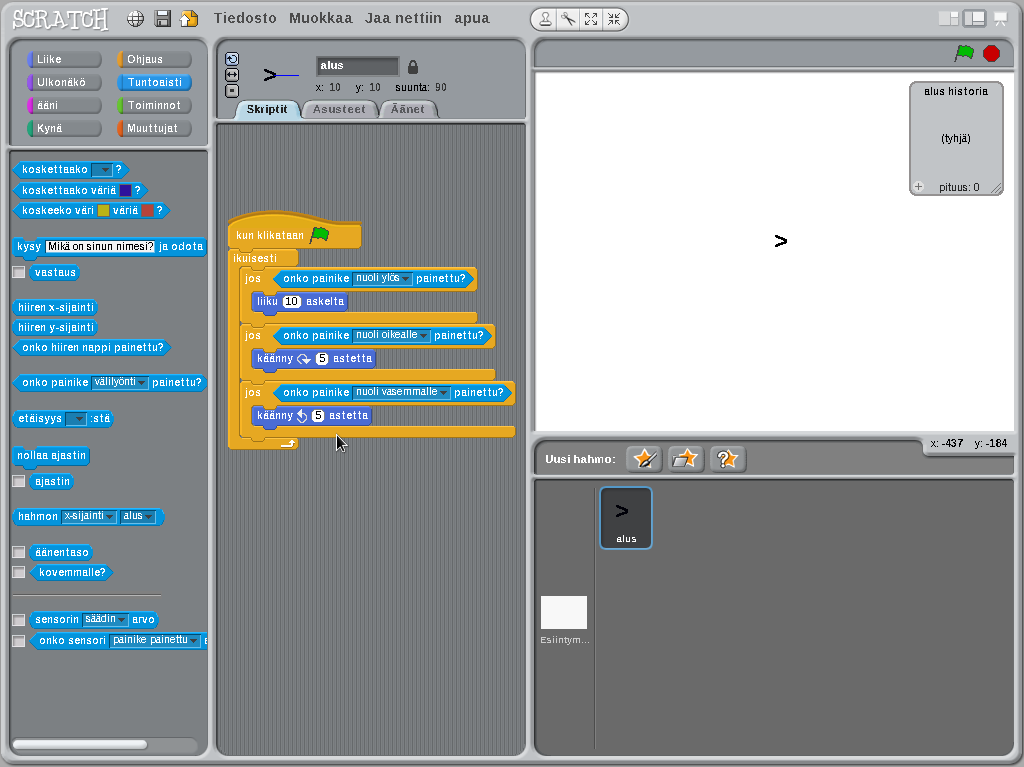Viewport: 1024px width, 767px height.
Task: Pick yellow swatch in koskeeko väri block
Action: pyautogui.click(x=103, y=210)
